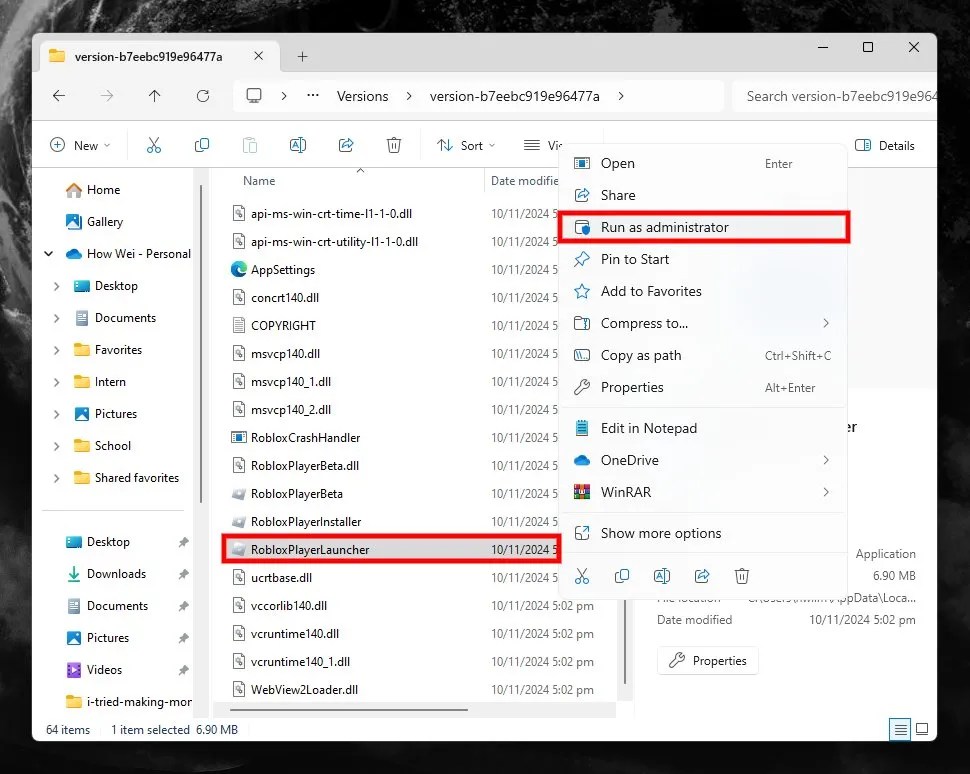Select ucrtbase.dll file
Viewport: 970px width, 774px height.
pos(272,578)
